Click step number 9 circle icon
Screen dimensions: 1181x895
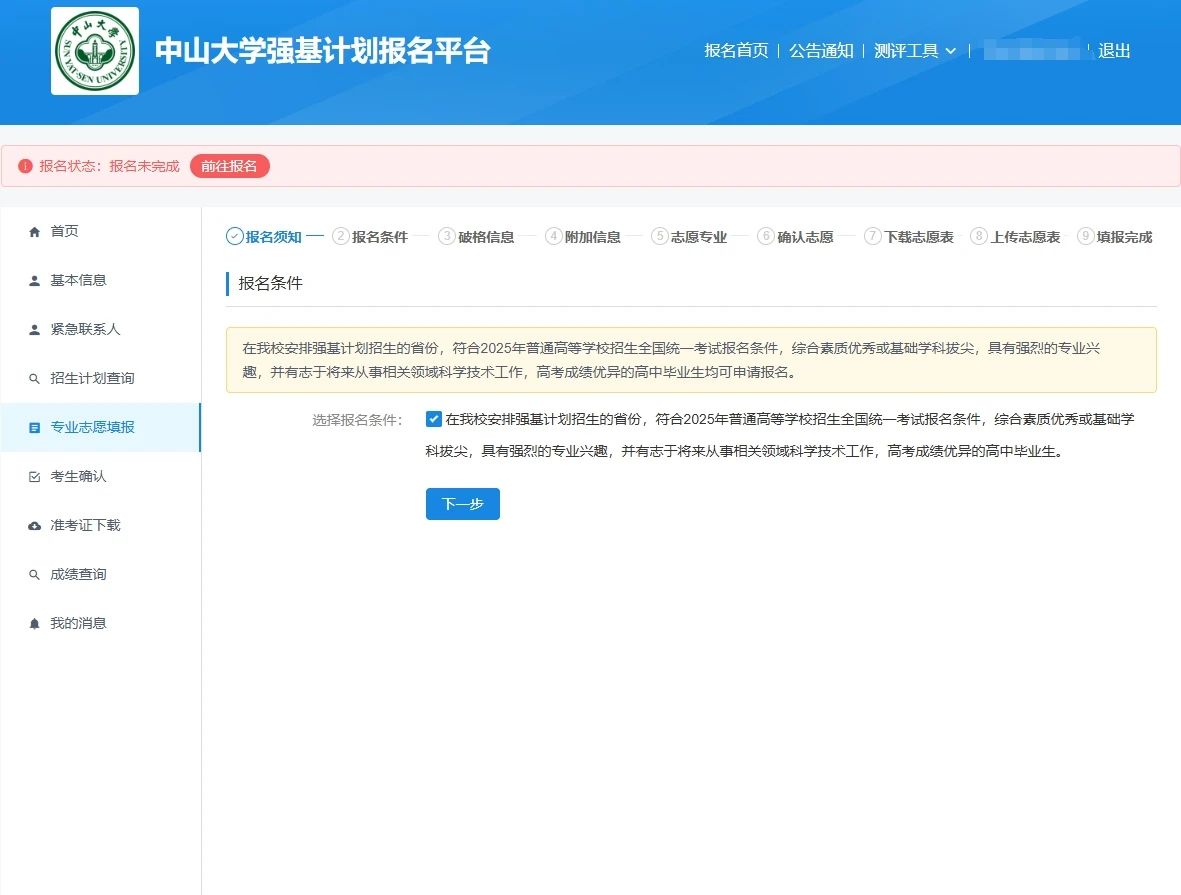(1085, 237)
